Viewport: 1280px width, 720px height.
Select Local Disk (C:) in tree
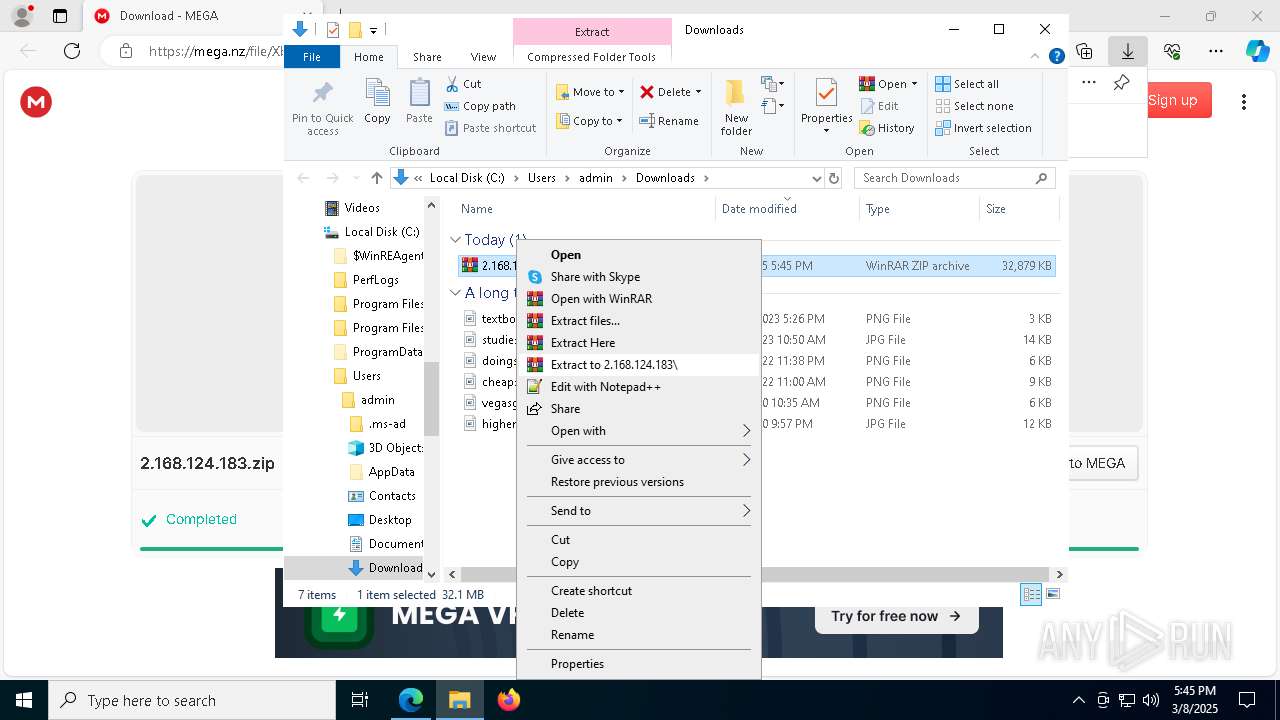click(381, 232)
